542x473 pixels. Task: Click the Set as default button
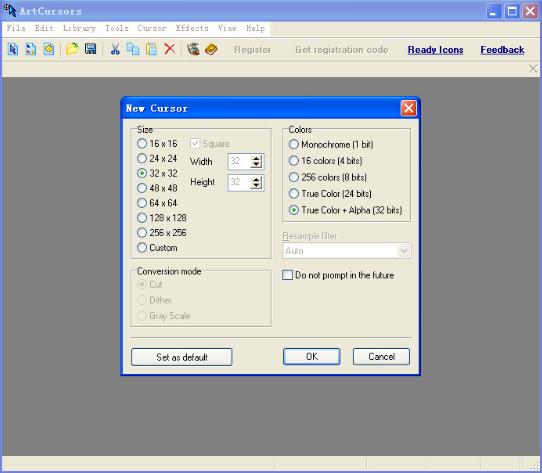click(181, 357)
